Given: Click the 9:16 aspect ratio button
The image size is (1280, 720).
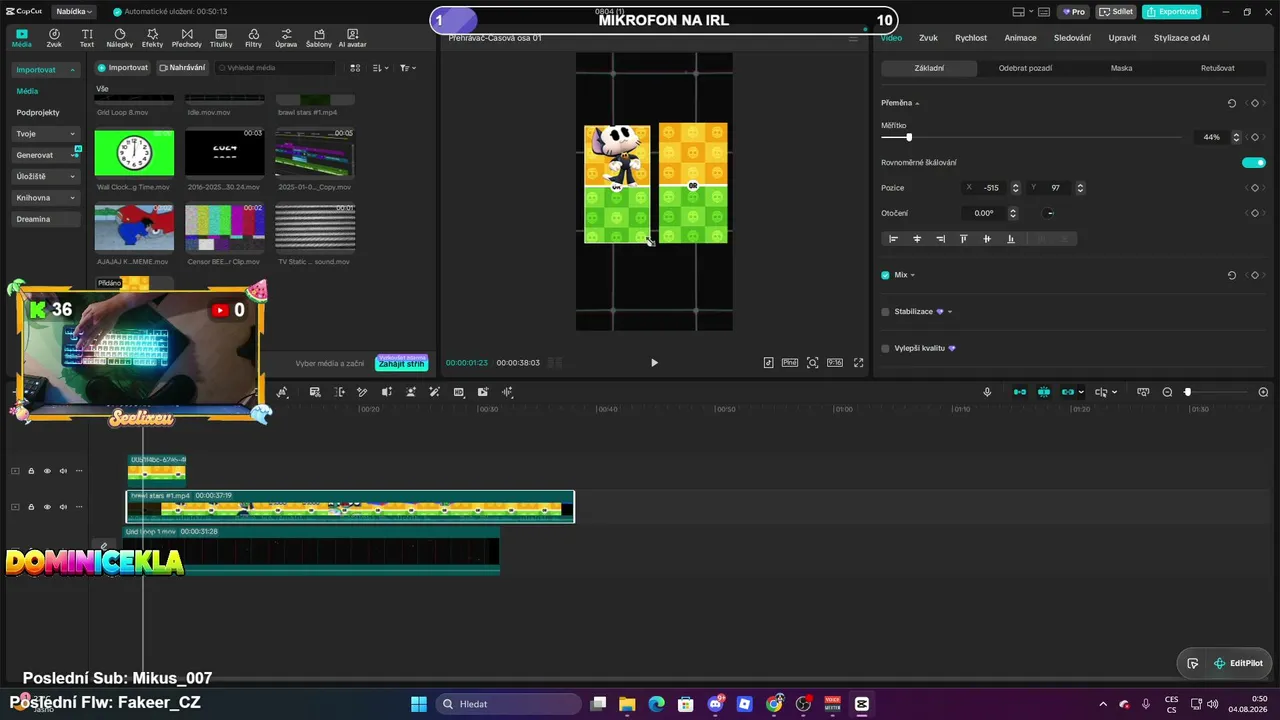Looking at the screenshot, I should tap(835, 363).
